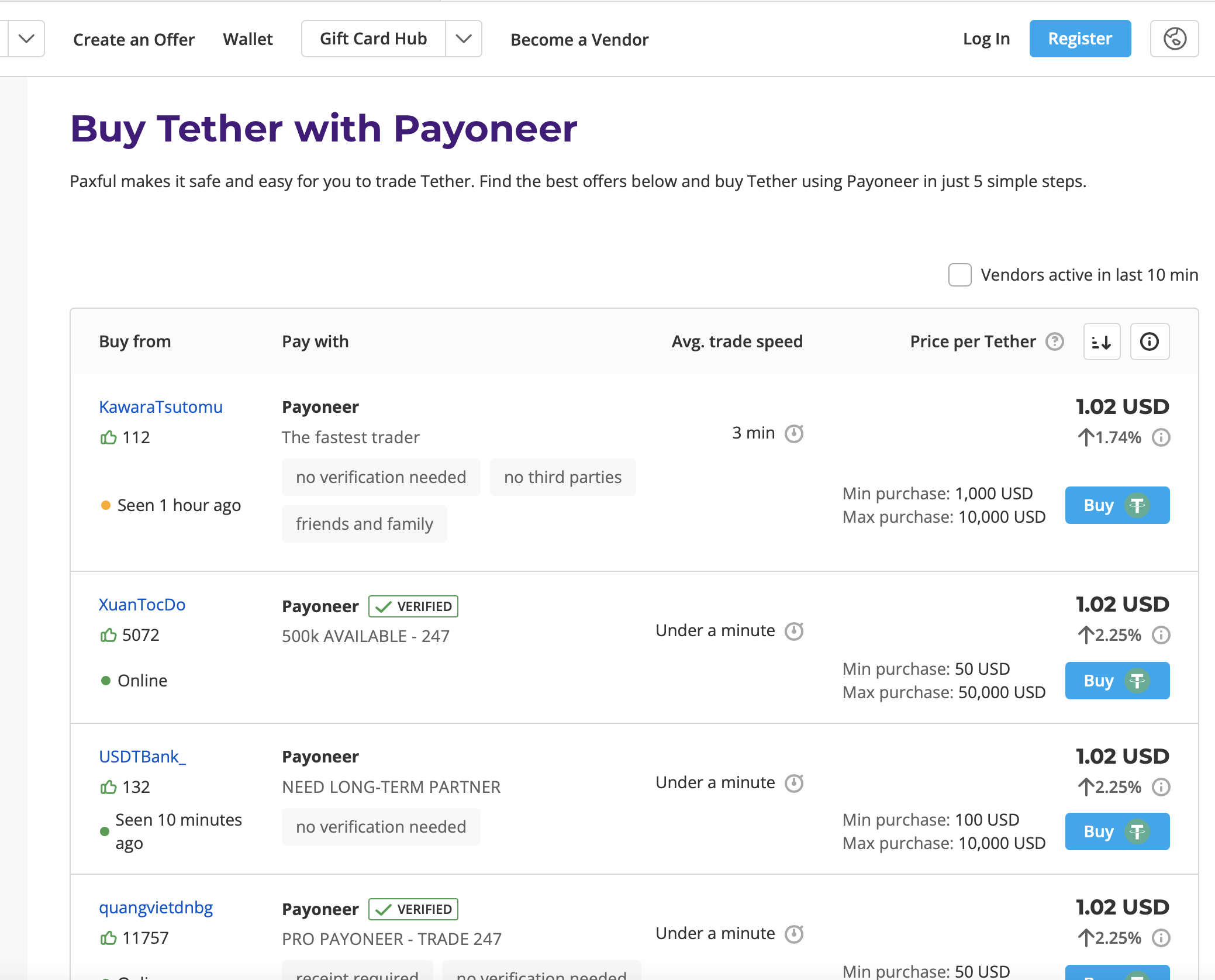Viewport: 1215px width, 980px height.
Task: Expand the Gift Card Hub dropdown arrow
Action: [464, 39]
